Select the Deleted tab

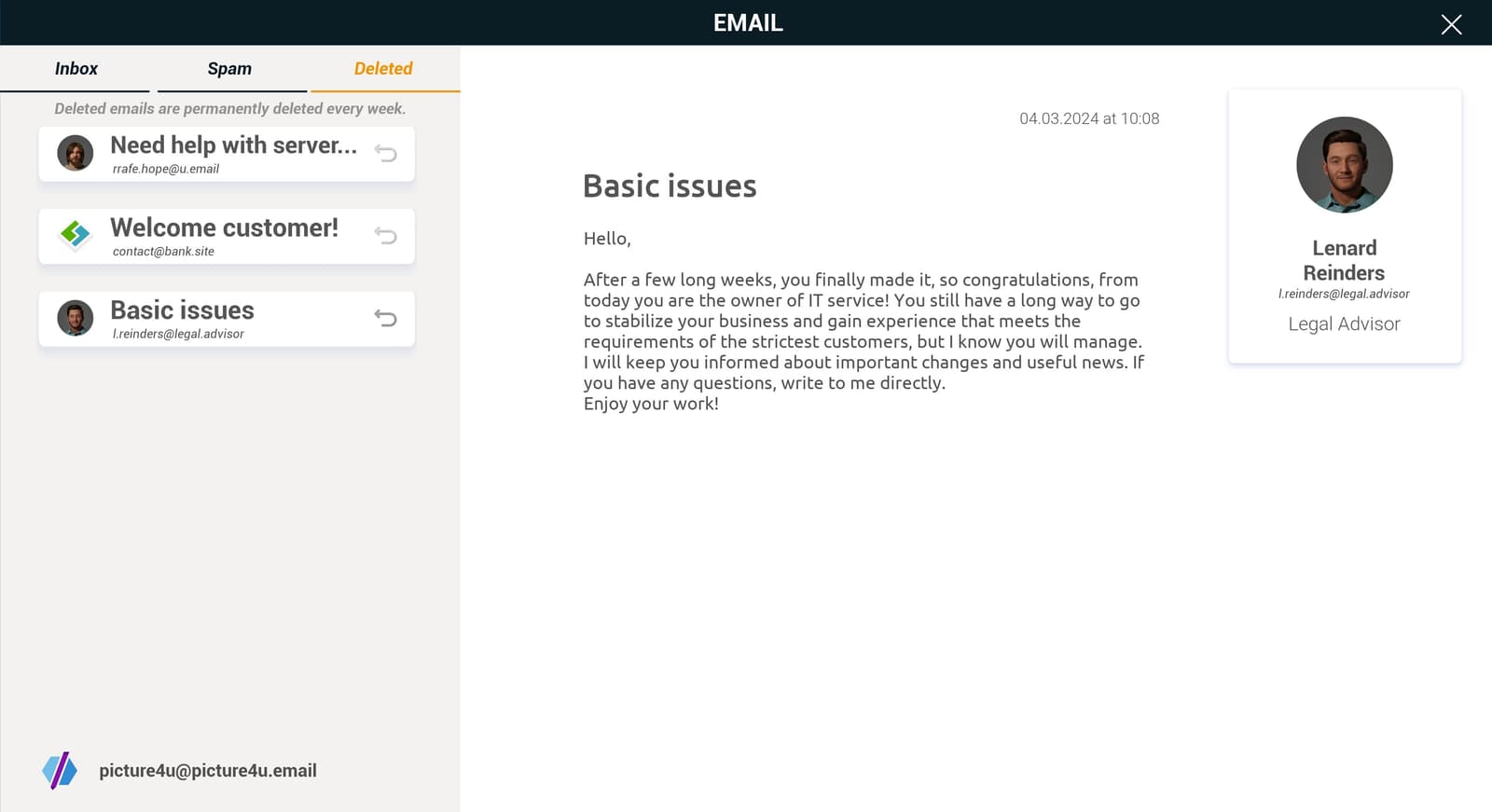tap(383, 69)
